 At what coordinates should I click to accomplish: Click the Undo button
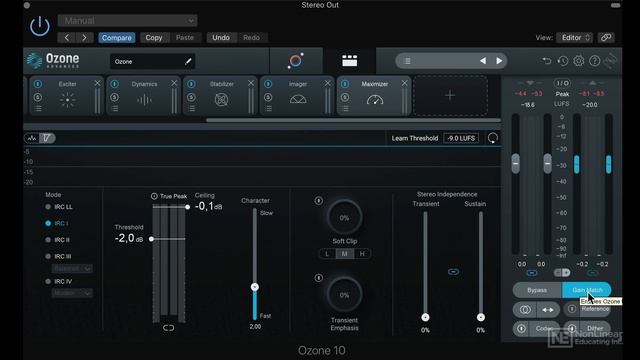point(221,38)
